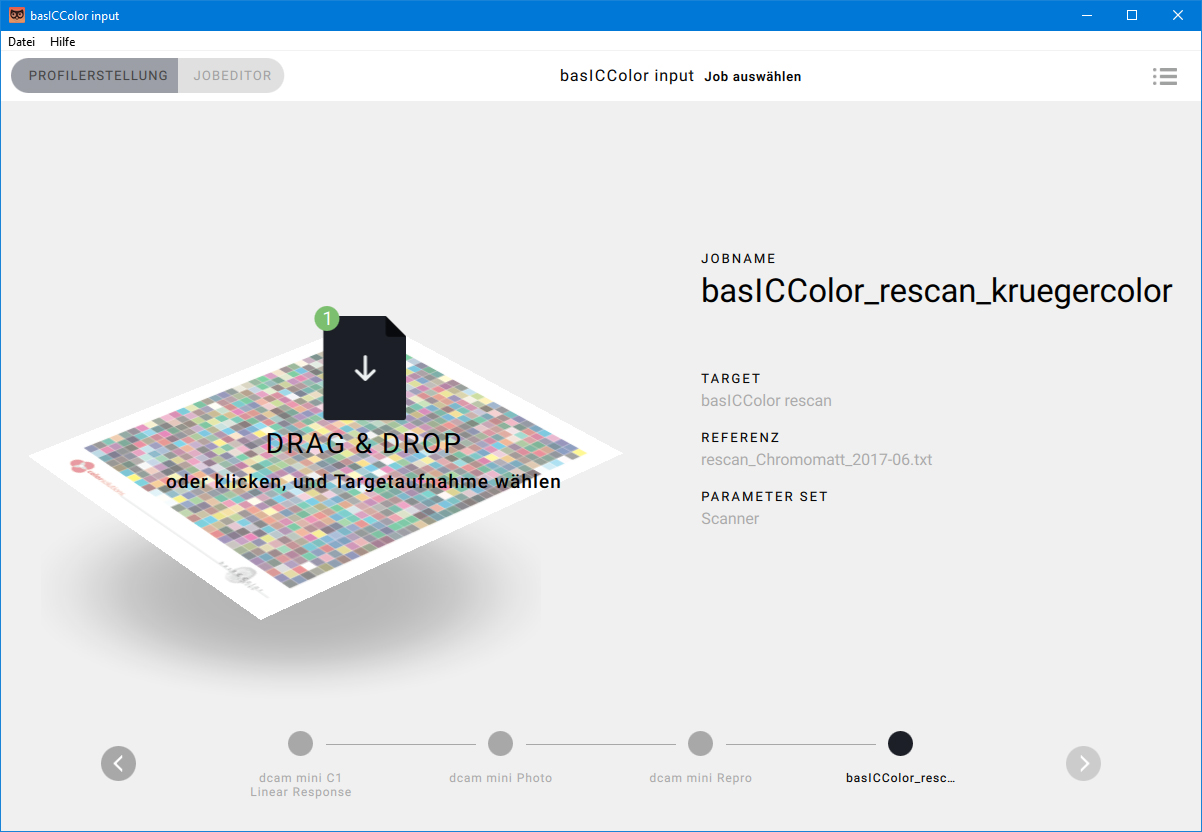Select the dcam mini C1 job dot
This screenshot has width=1202, height=832.
click(300, 743)
